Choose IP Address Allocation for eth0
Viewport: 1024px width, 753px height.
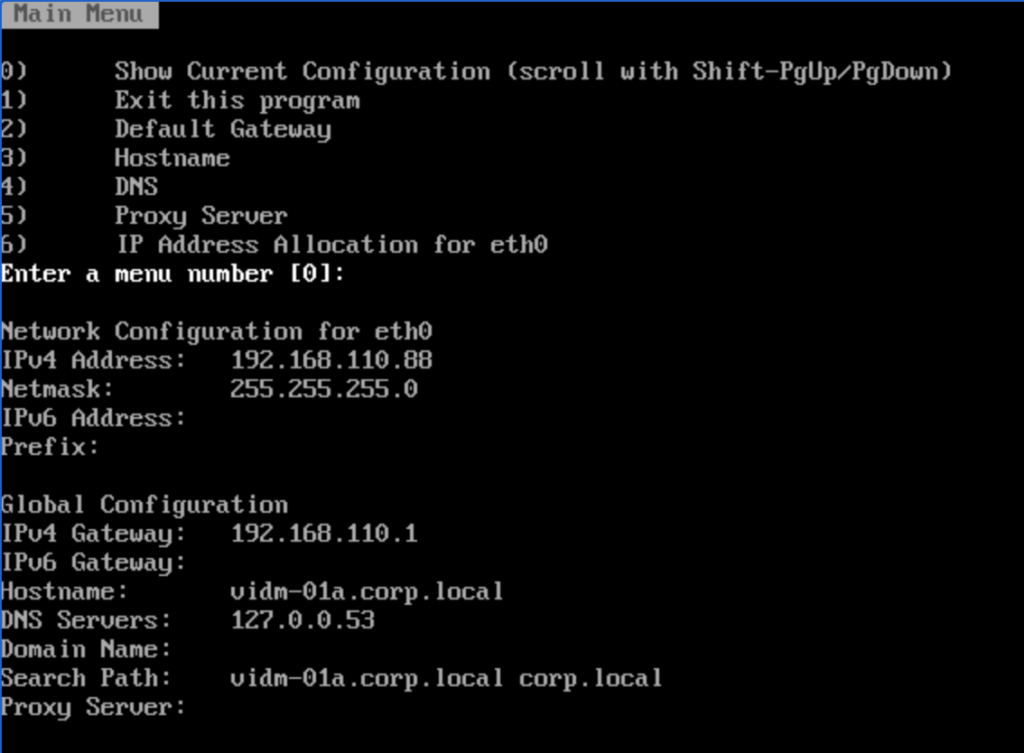(x=331, y=245)
